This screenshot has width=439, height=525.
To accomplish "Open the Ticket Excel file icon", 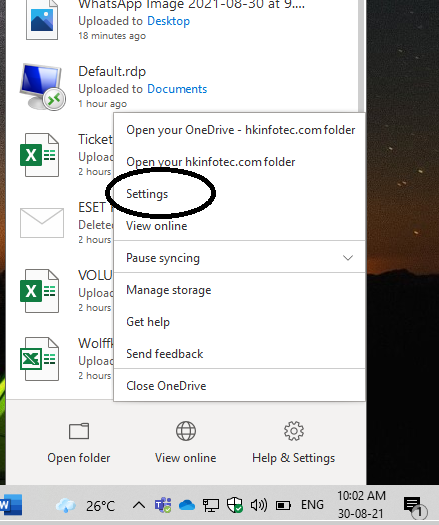I will [40, 155].
